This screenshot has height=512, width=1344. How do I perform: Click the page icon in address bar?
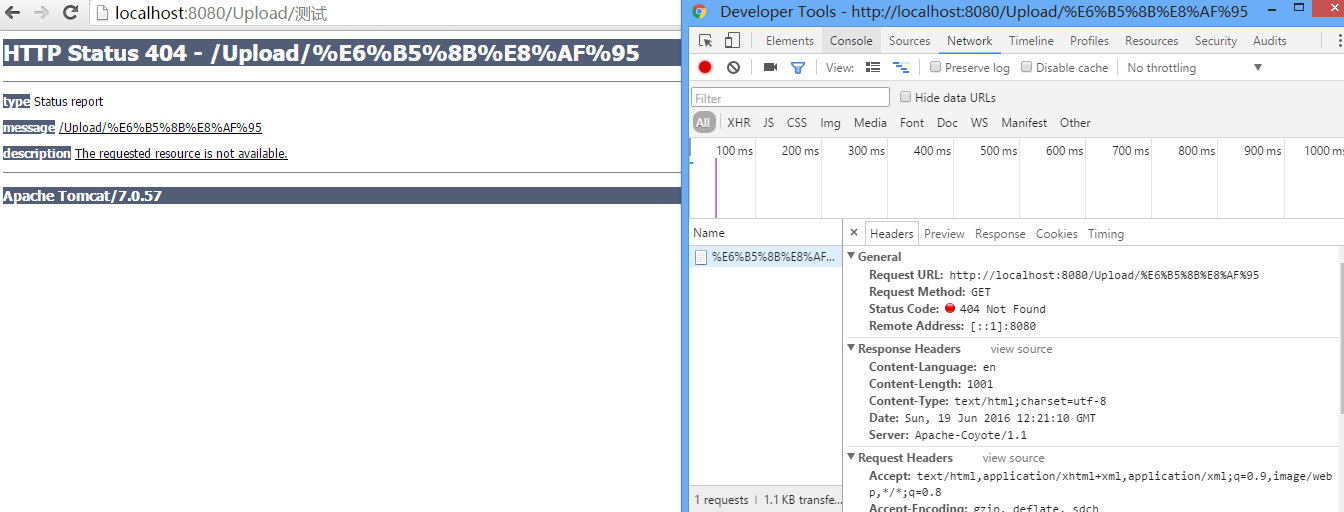click(102, 13)
